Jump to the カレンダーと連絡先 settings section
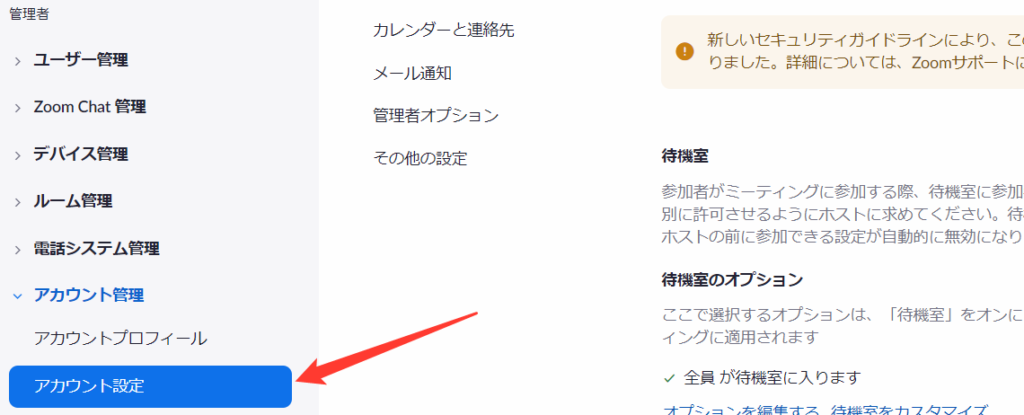The image size is (1024, 415). click(x=443, y=30)
